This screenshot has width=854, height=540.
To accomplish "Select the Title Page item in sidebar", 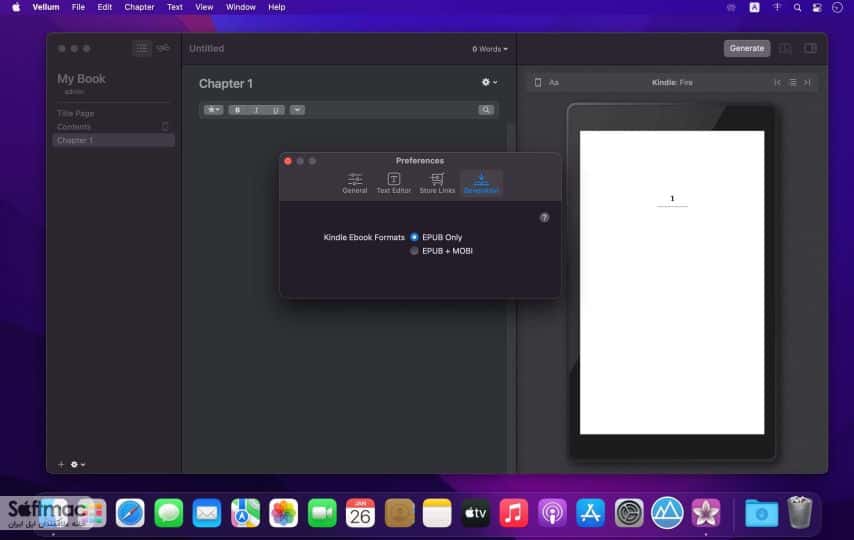I will point(76,113).
